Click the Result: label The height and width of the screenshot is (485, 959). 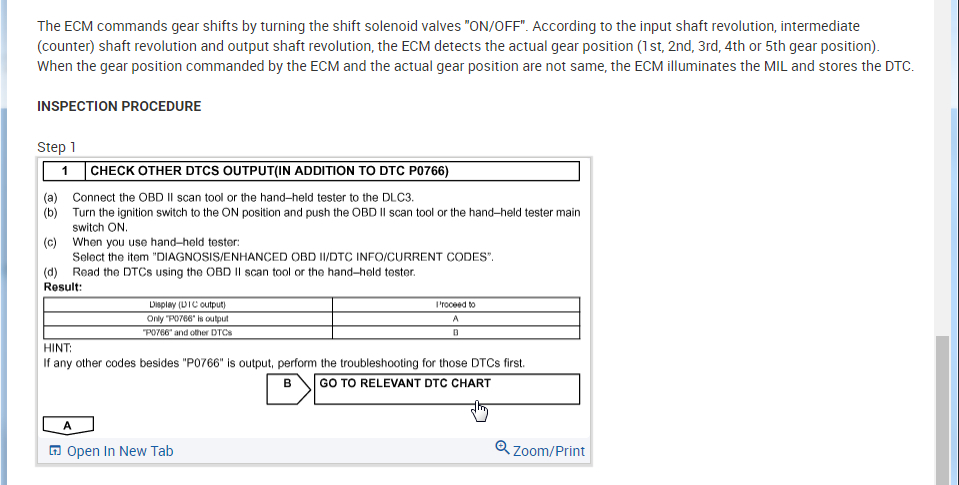(62, 287)
